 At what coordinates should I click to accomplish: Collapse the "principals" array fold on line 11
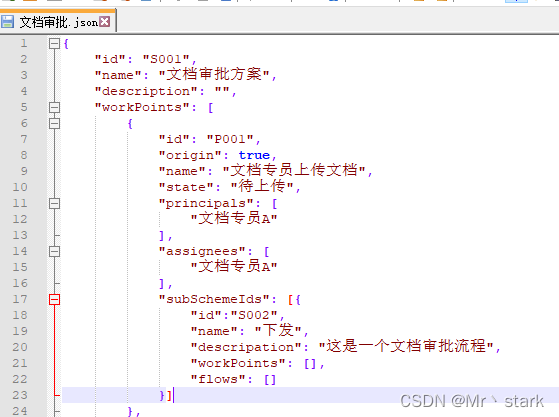click(x=54, y=204)
